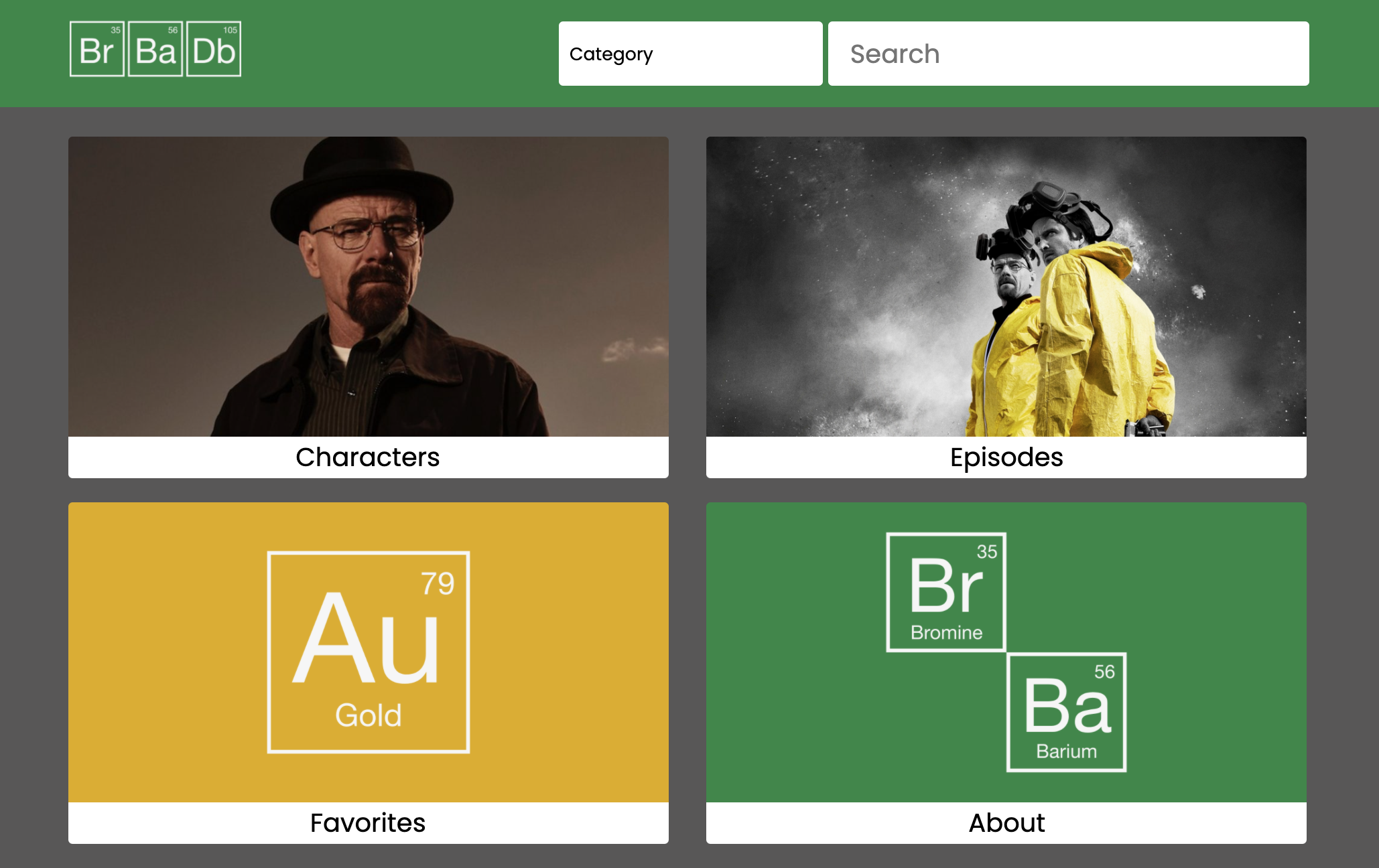Click the Db tile in the header logo
Screen dimensions: 1379x868
pyautogui.click(x=213, y=48)
